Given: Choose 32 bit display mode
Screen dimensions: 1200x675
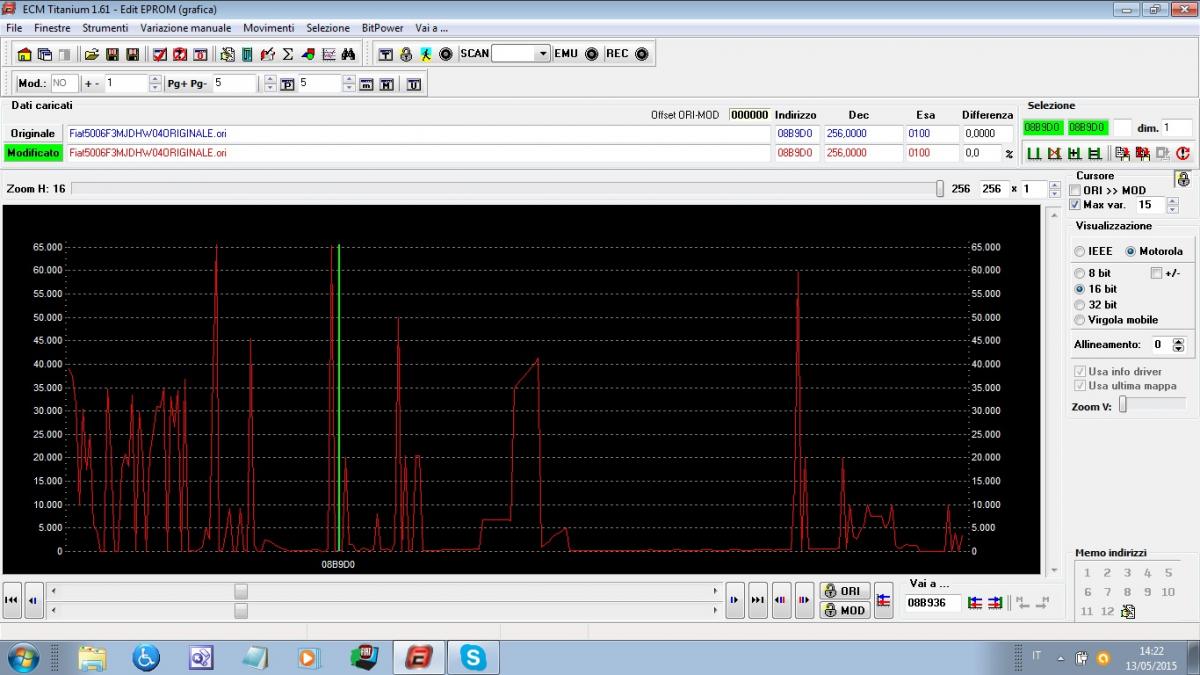Looking at the screenshot, I should [x=1079, y=305].
